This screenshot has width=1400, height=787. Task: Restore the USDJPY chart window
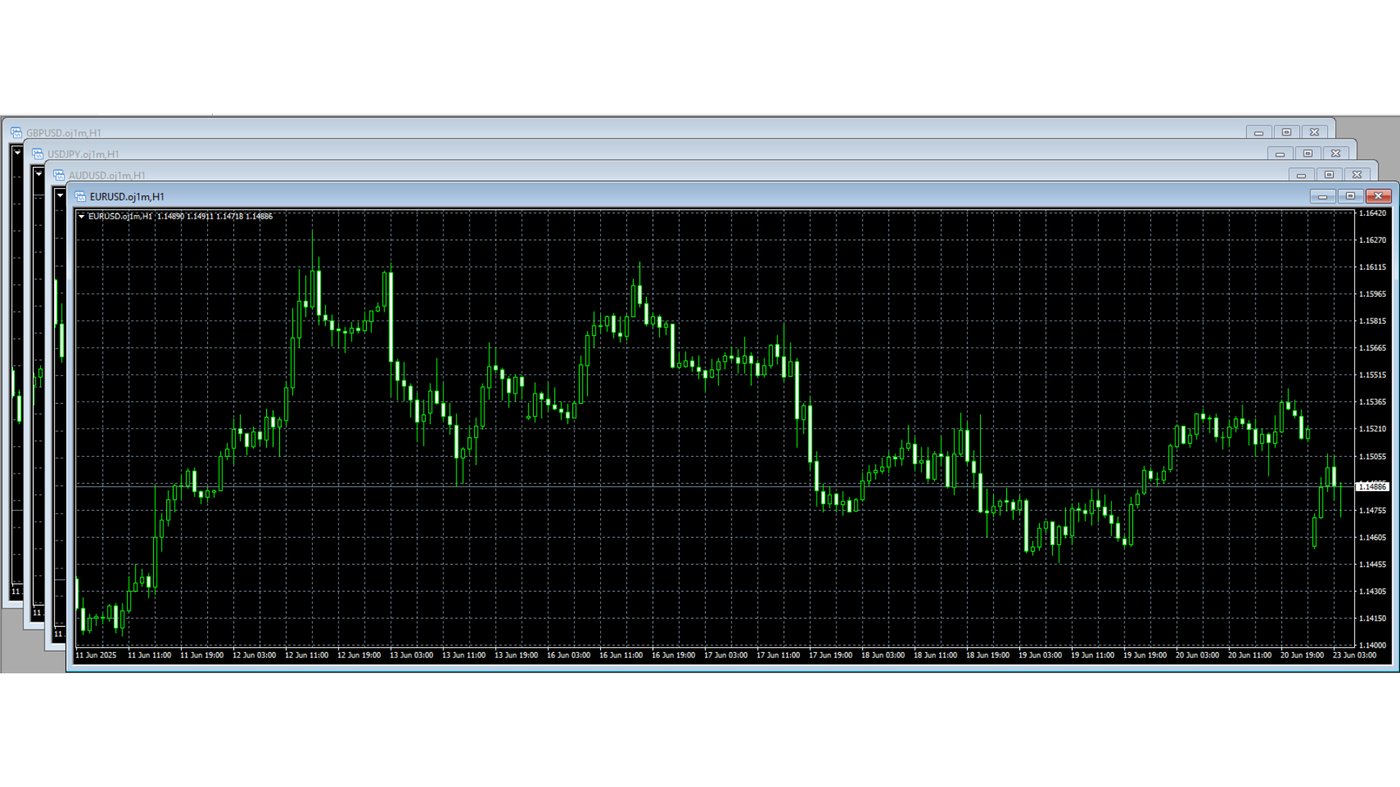pyautogui.click(x=1308, y=153)
